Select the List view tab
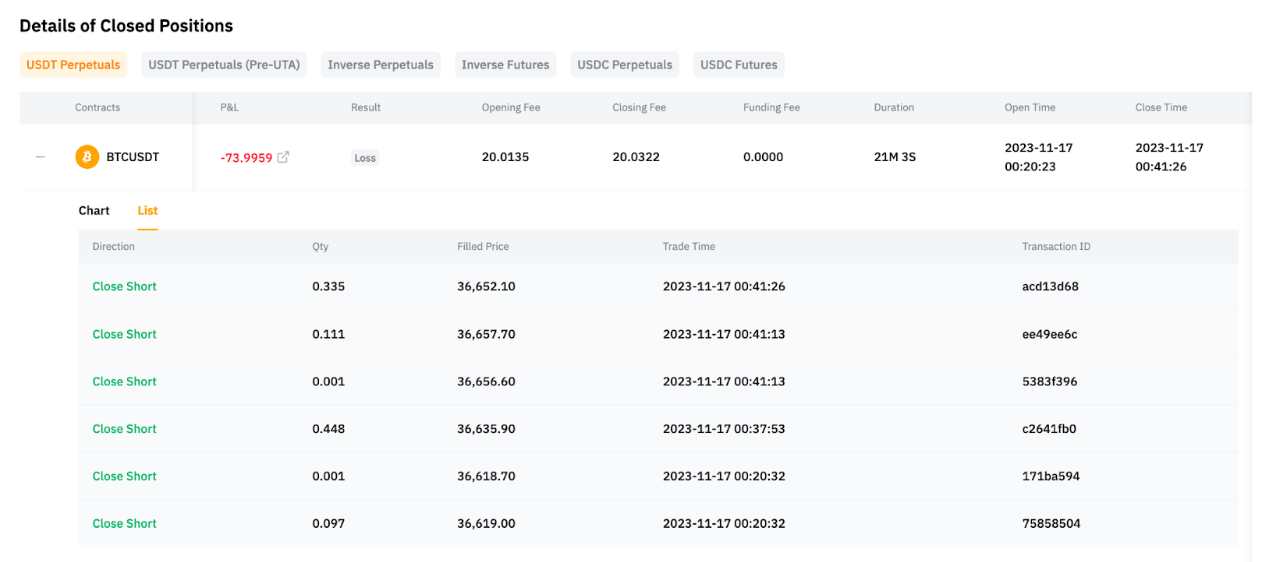The image size is (1266, 562). [147, 211]
